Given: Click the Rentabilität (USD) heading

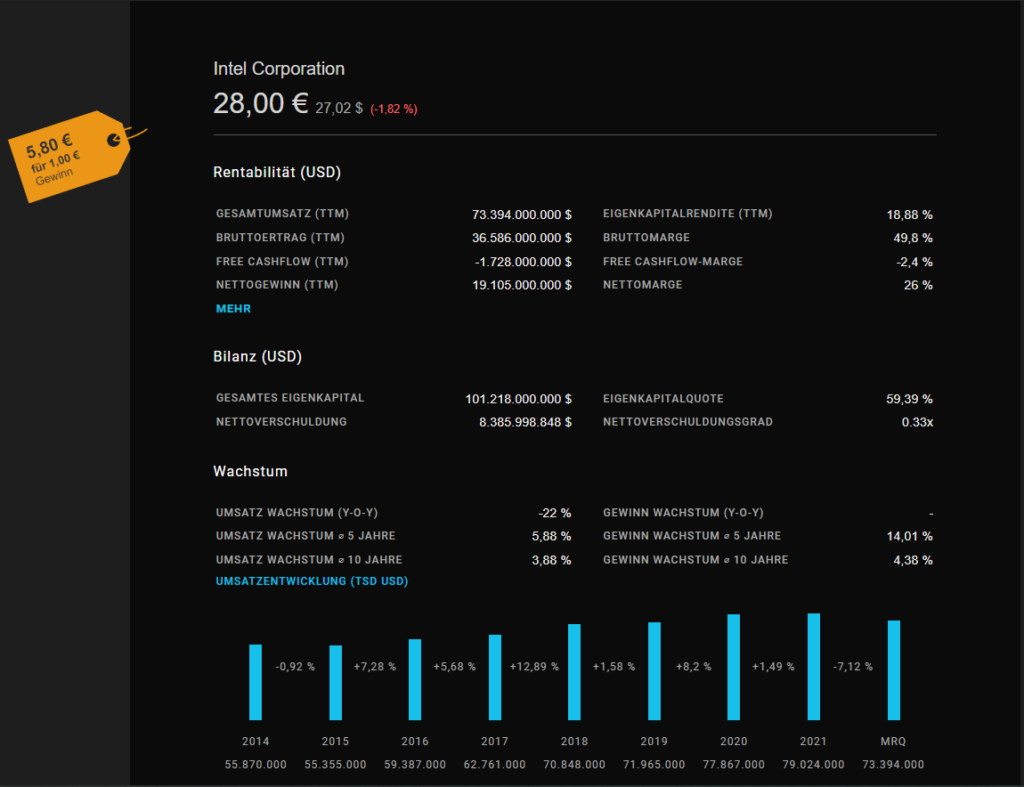Looking at the screenshot, I should pos(277,172).
